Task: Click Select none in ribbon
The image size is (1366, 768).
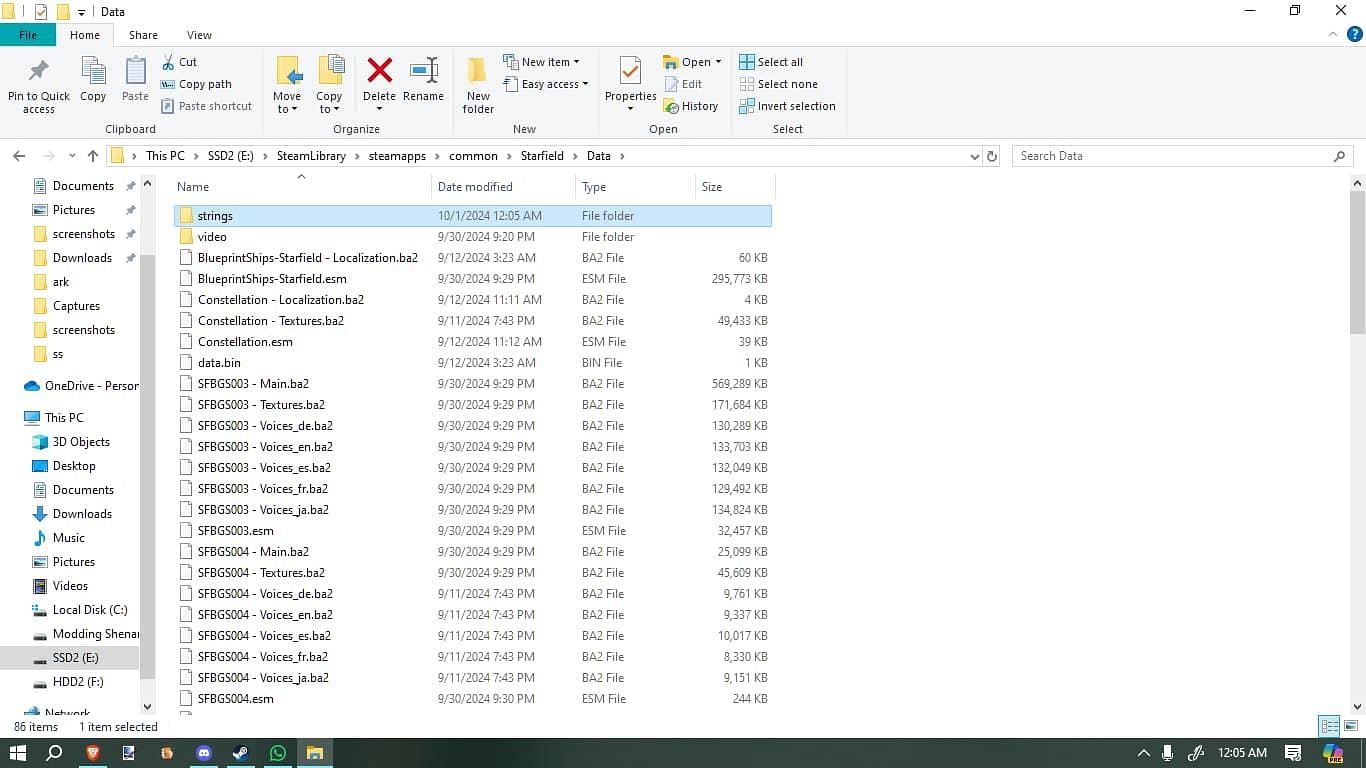Action: click(778, 84)
